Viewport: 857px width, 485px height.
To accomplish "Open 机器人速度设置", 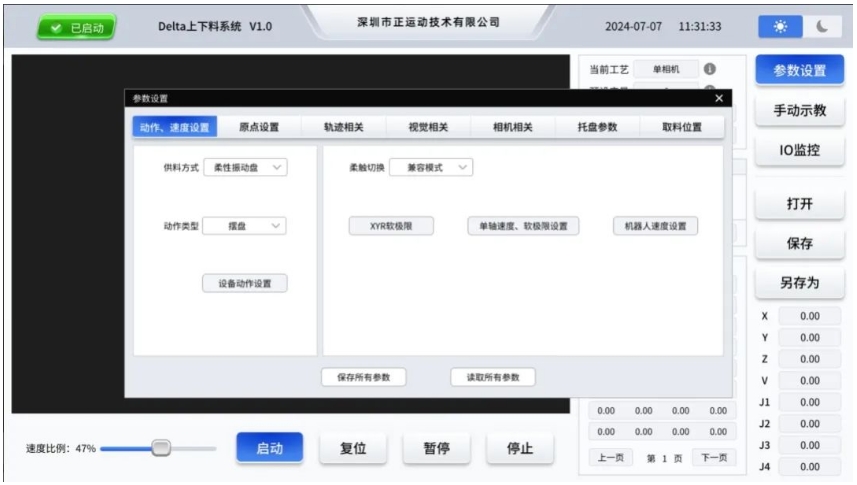I will [x=655, y=226].
